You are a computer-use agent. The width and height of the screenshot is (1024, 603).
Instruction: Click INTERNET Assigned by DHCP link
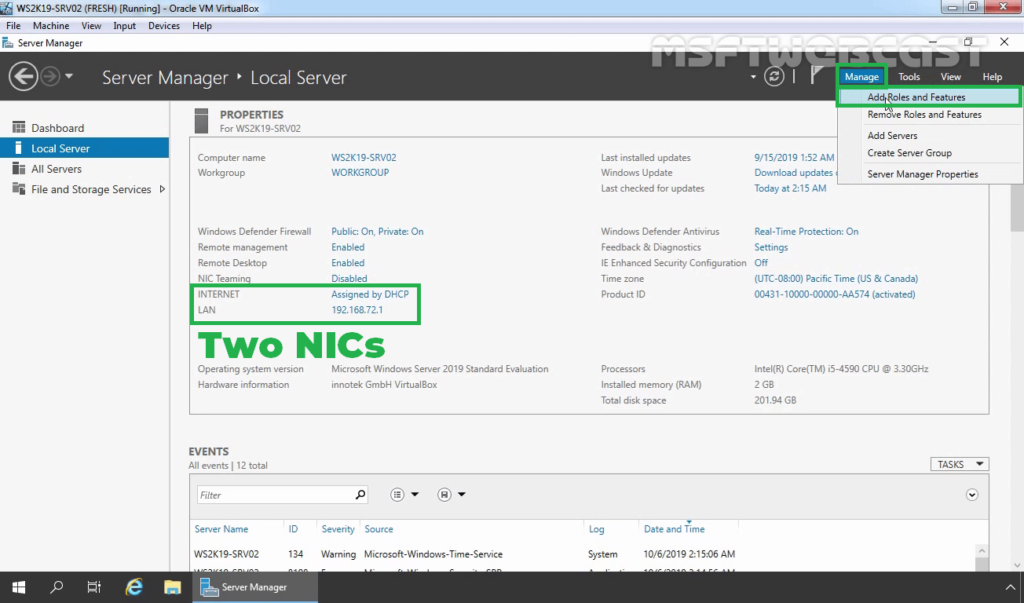point(370,294)
